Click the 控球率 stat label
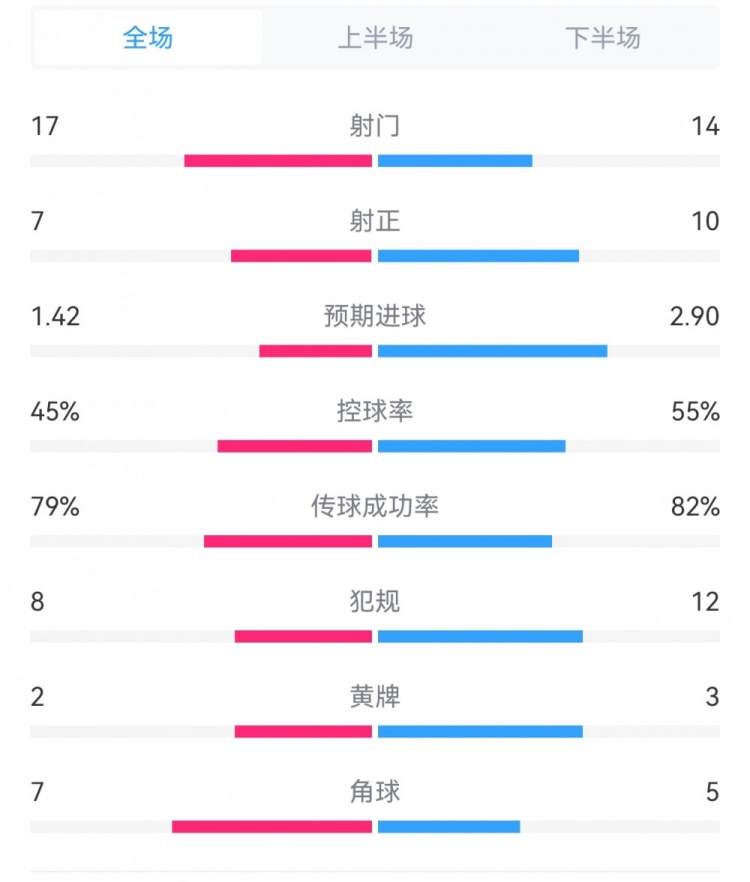Viewport: 750px width, 882px height. pos(375,411)
